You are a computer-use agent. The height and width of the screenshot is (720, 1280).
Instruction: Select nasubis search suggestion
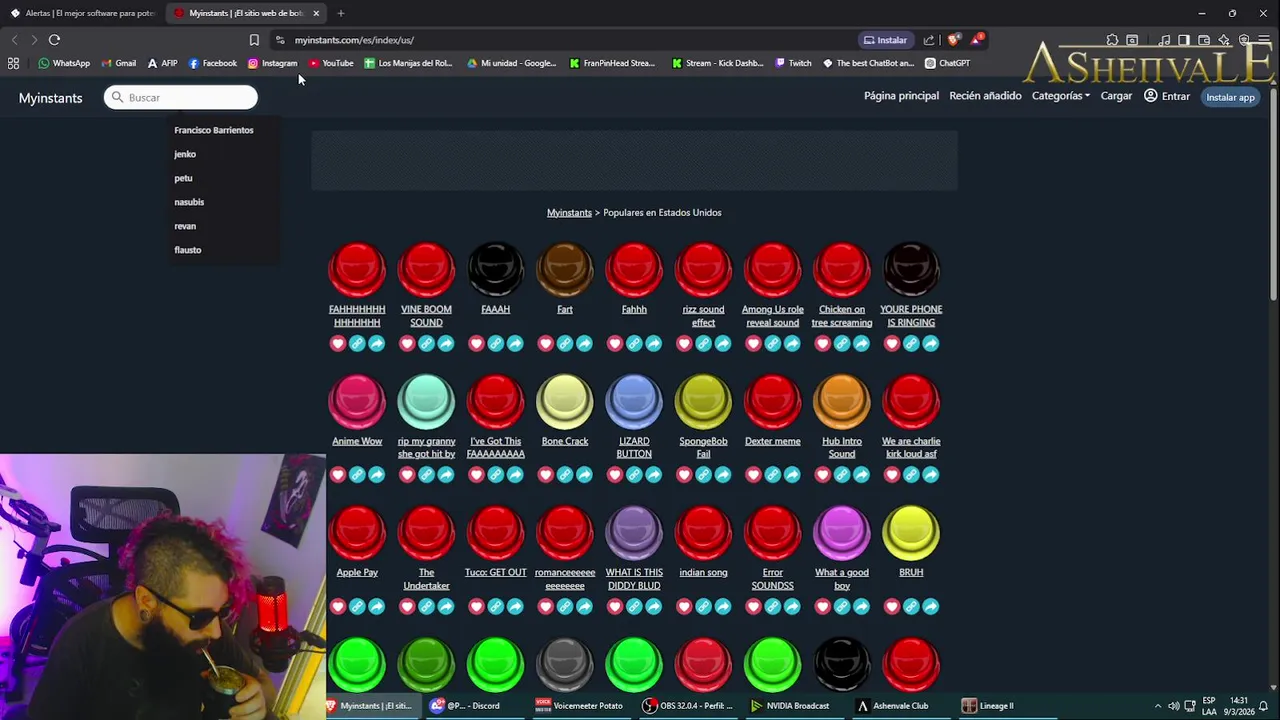click(189, 202)
